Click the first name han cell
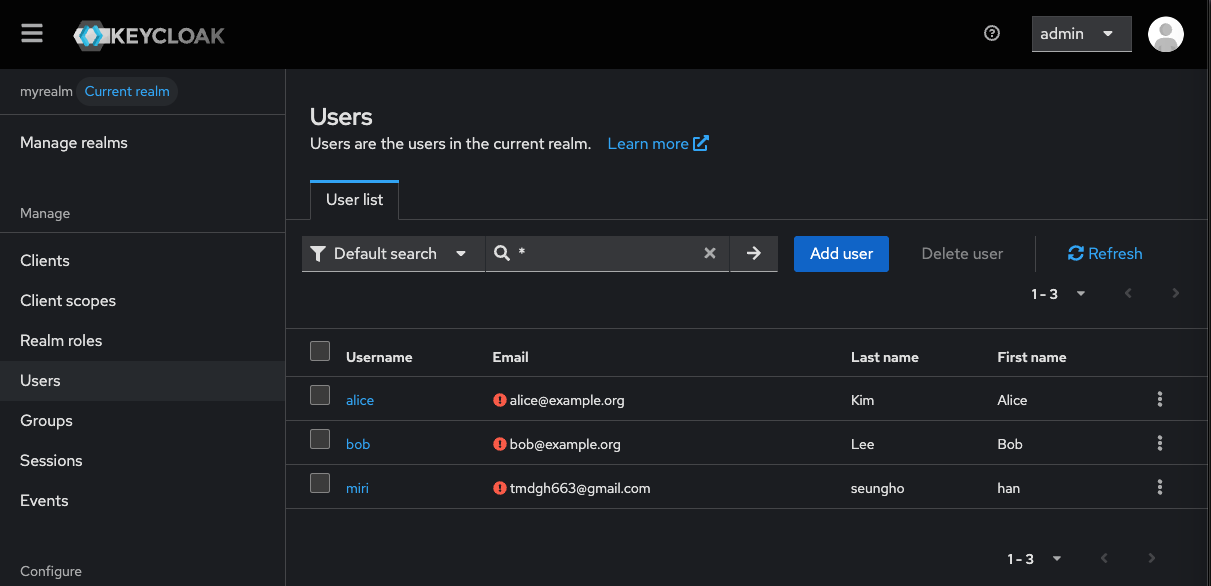 (x=1009, y=488)
